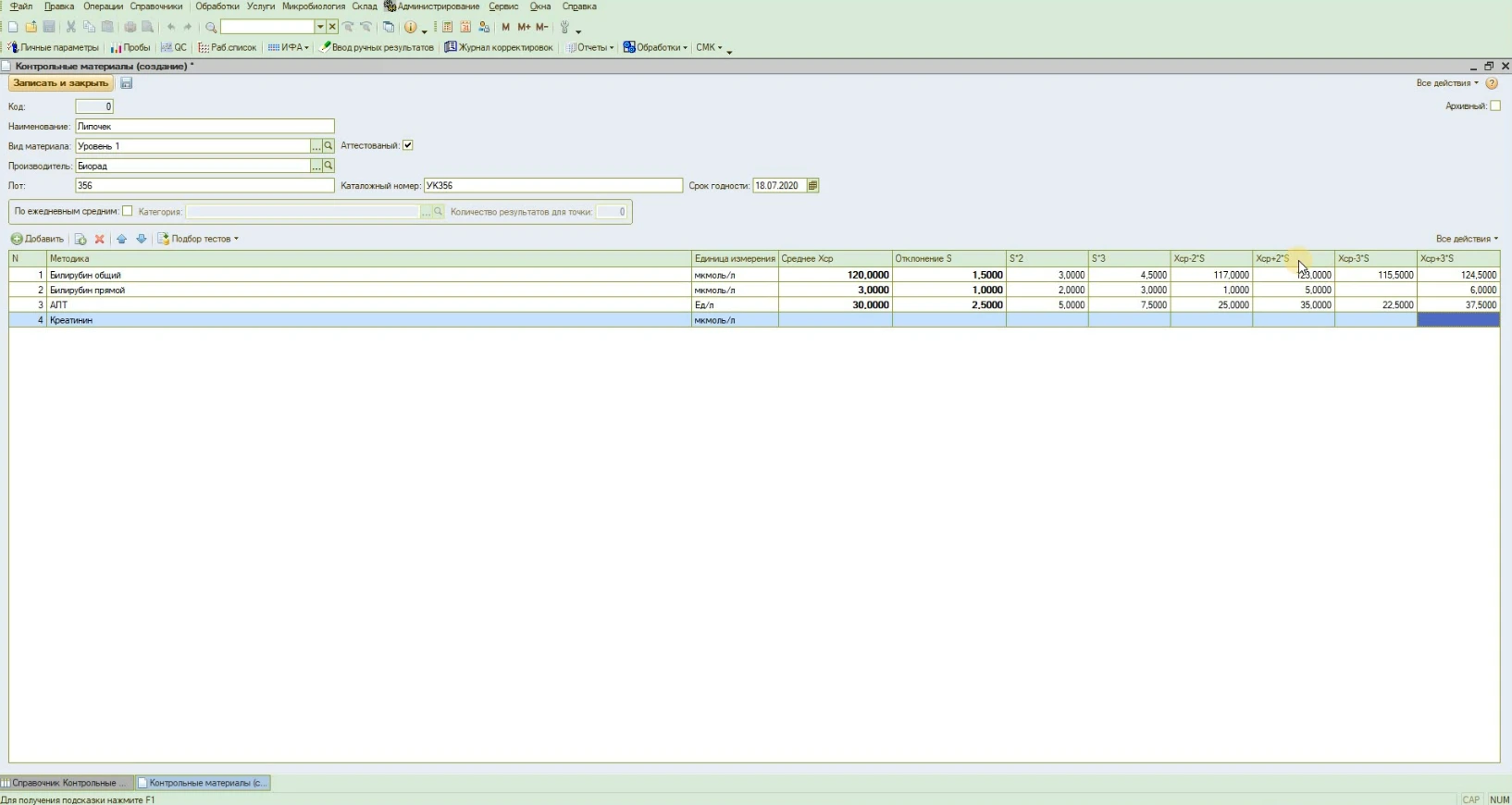This screenshot has width=1512, height=805.
Task: Open Журнал корректировок from the toolbar
Action: (499, 47)
